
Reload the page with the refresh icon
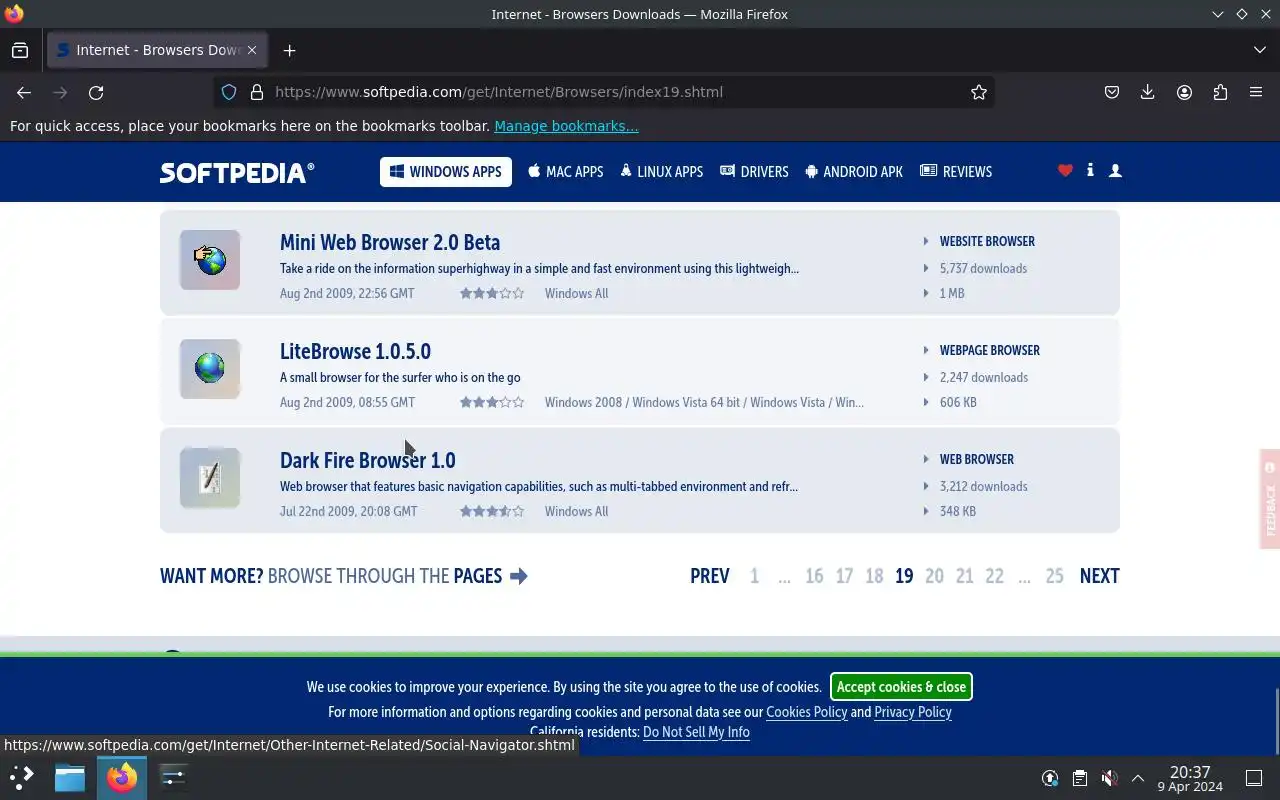(96, 92)
